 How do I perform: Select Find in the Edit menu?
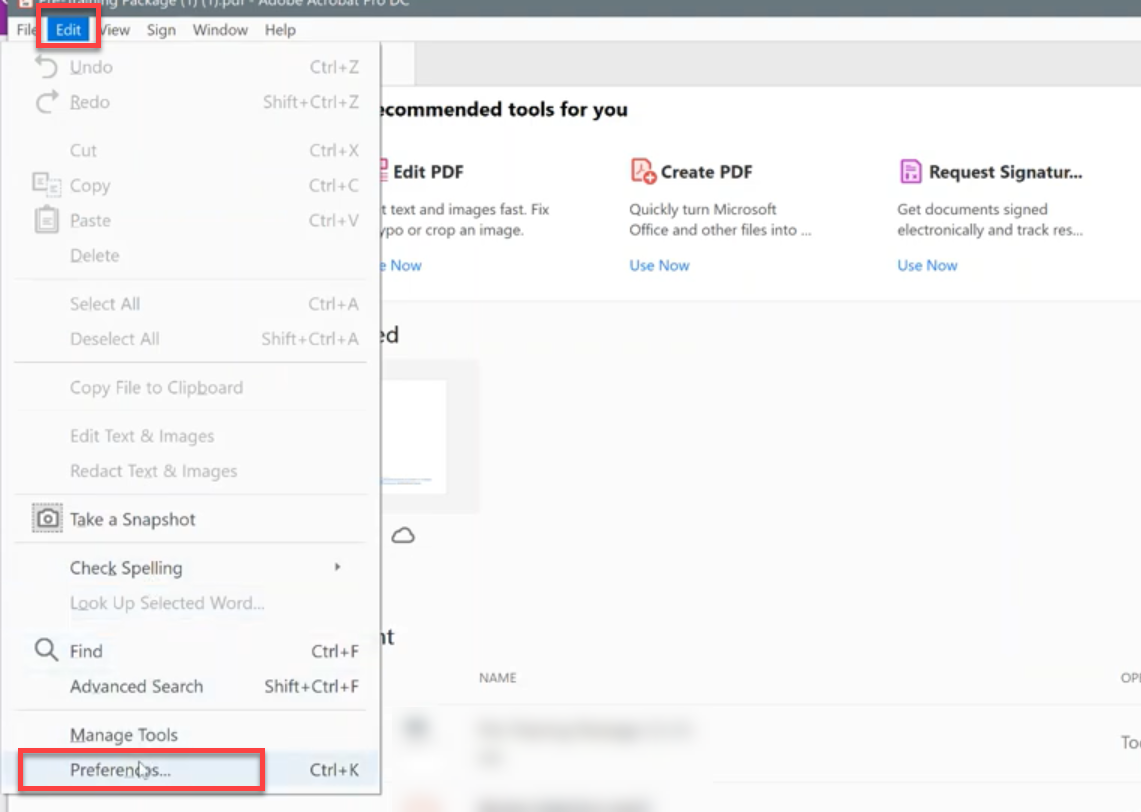(x=191, y=651)
